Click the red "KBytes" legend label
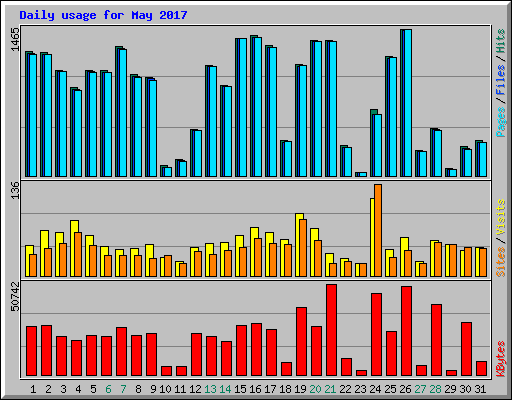Viewport: 512px width, 400px height. point(500,359)
